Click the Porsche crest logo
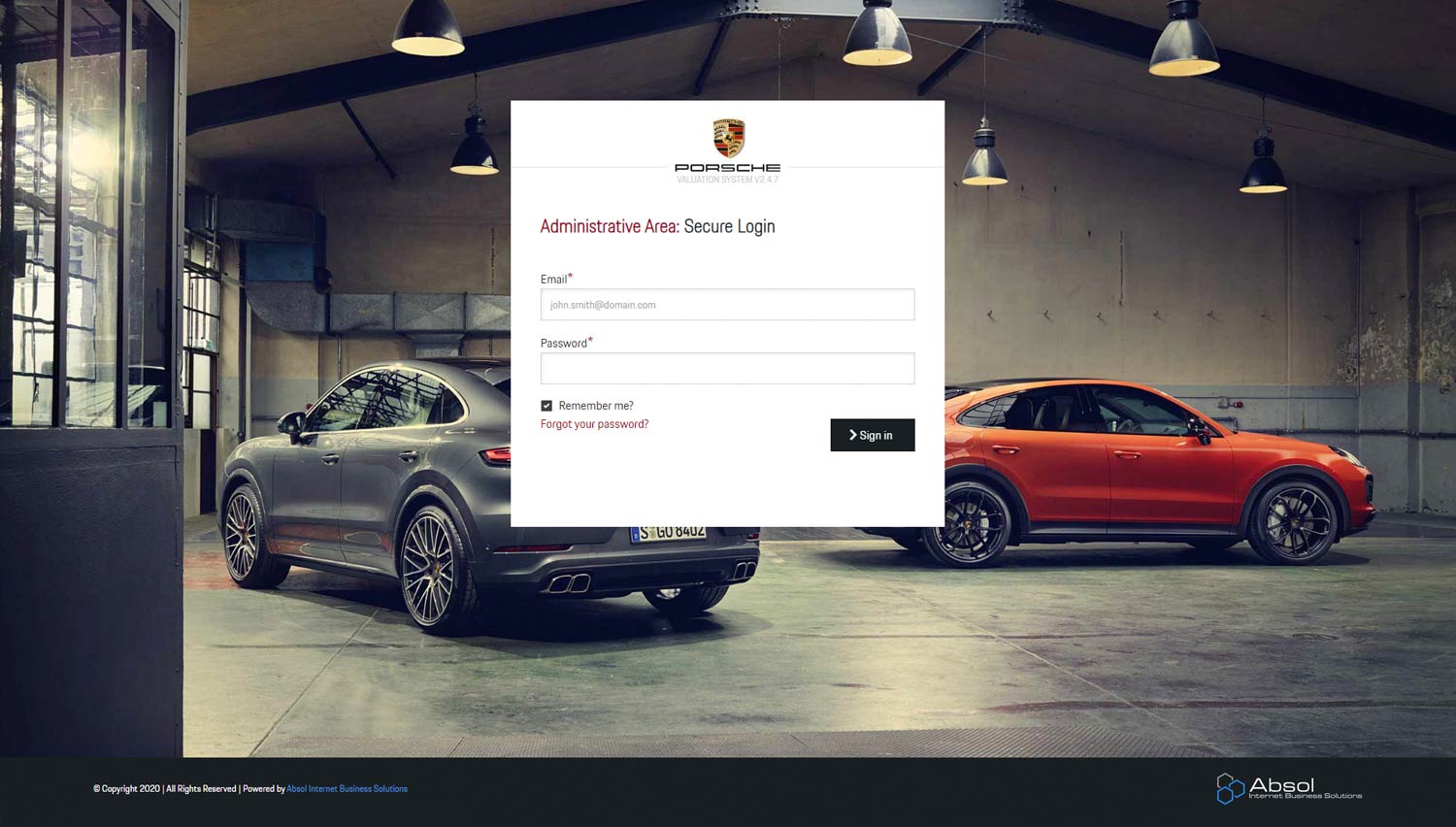 728,139
